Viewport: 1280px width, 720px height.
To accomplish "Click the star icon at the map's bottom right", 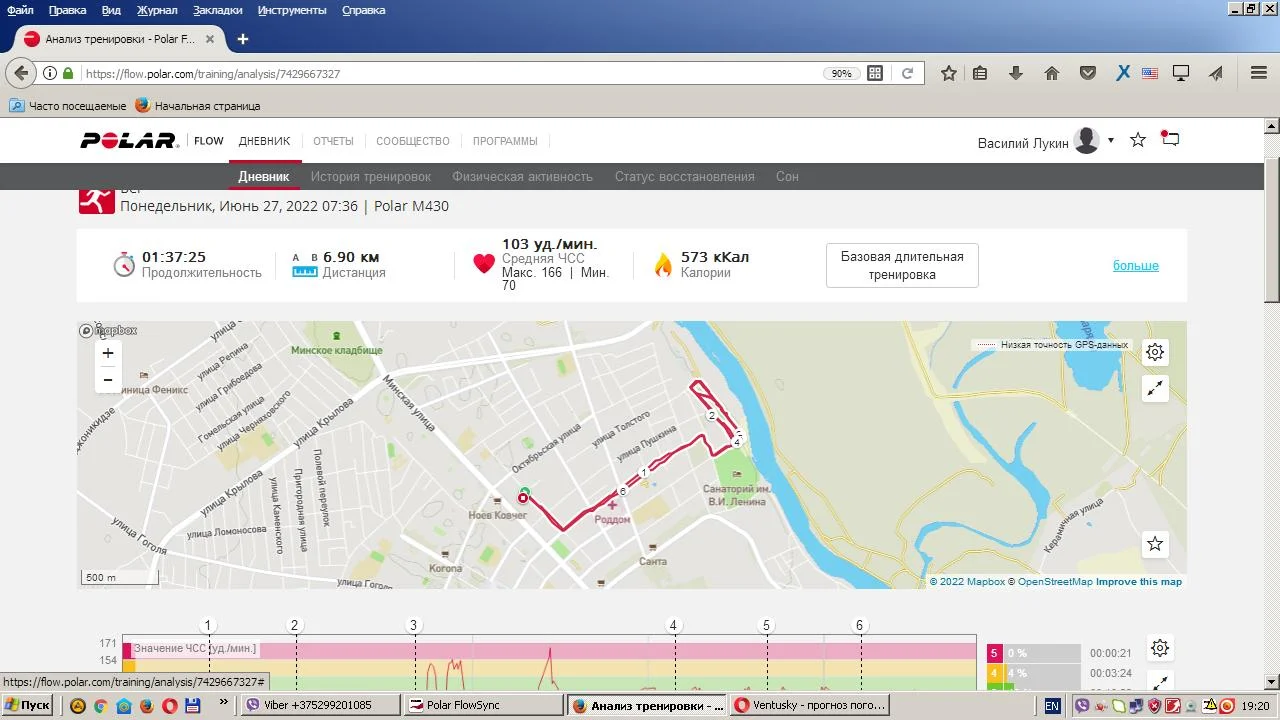I will [1155, 544].
